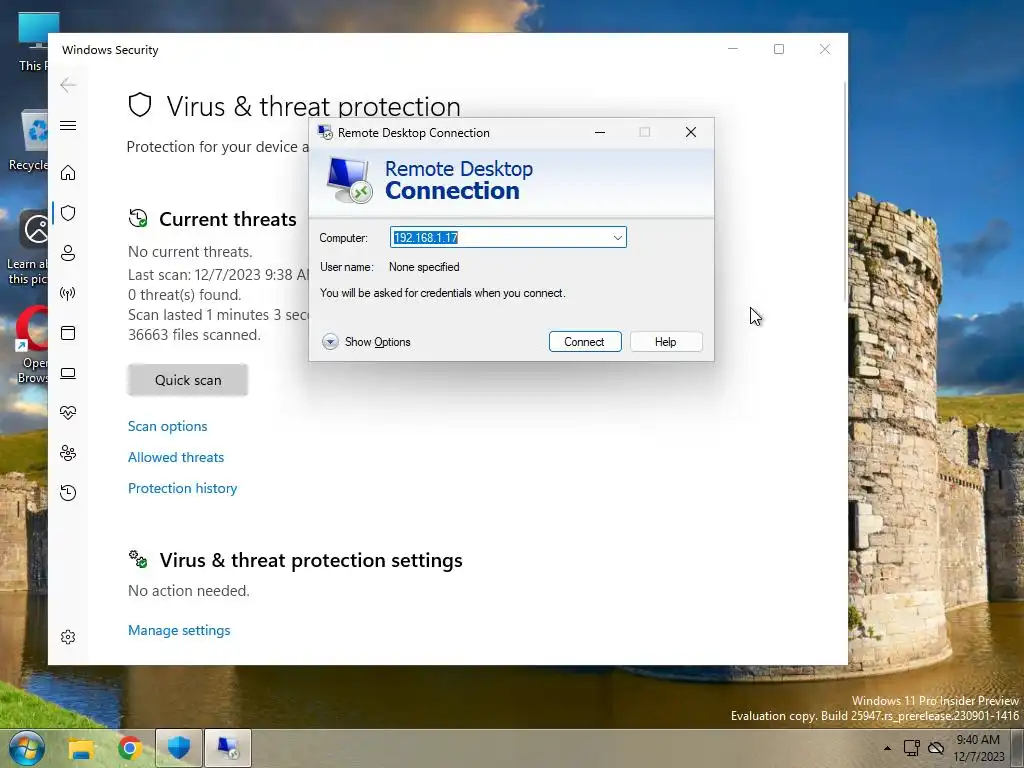Image resolution: width=1024 pixels, height=768 pixels.
Task: Click the Help button in Remote Desktop
Action: pyautogui.click(x=666, y=342)
